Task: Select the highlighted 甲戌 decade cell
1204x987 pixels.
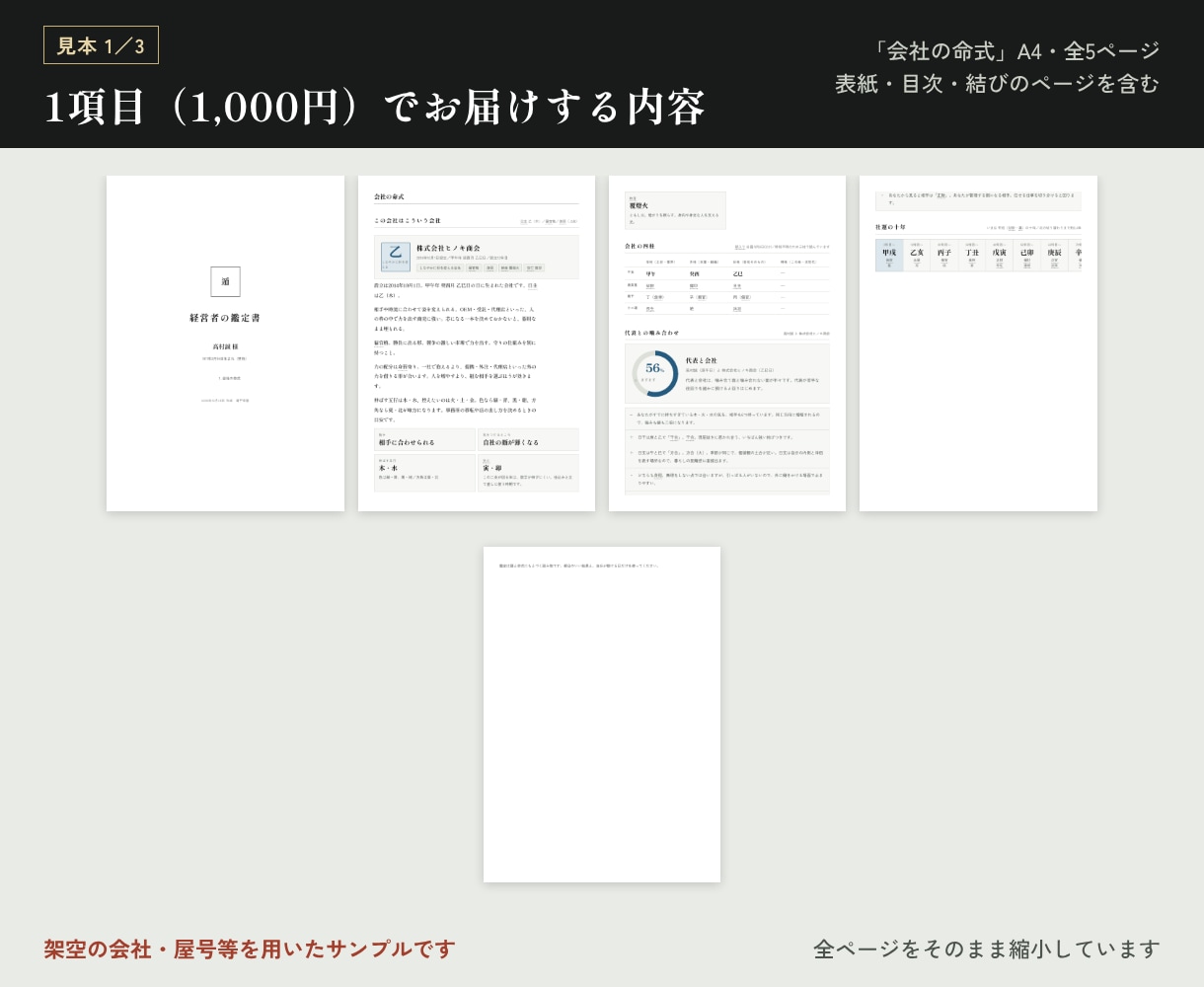Action: 889,256
